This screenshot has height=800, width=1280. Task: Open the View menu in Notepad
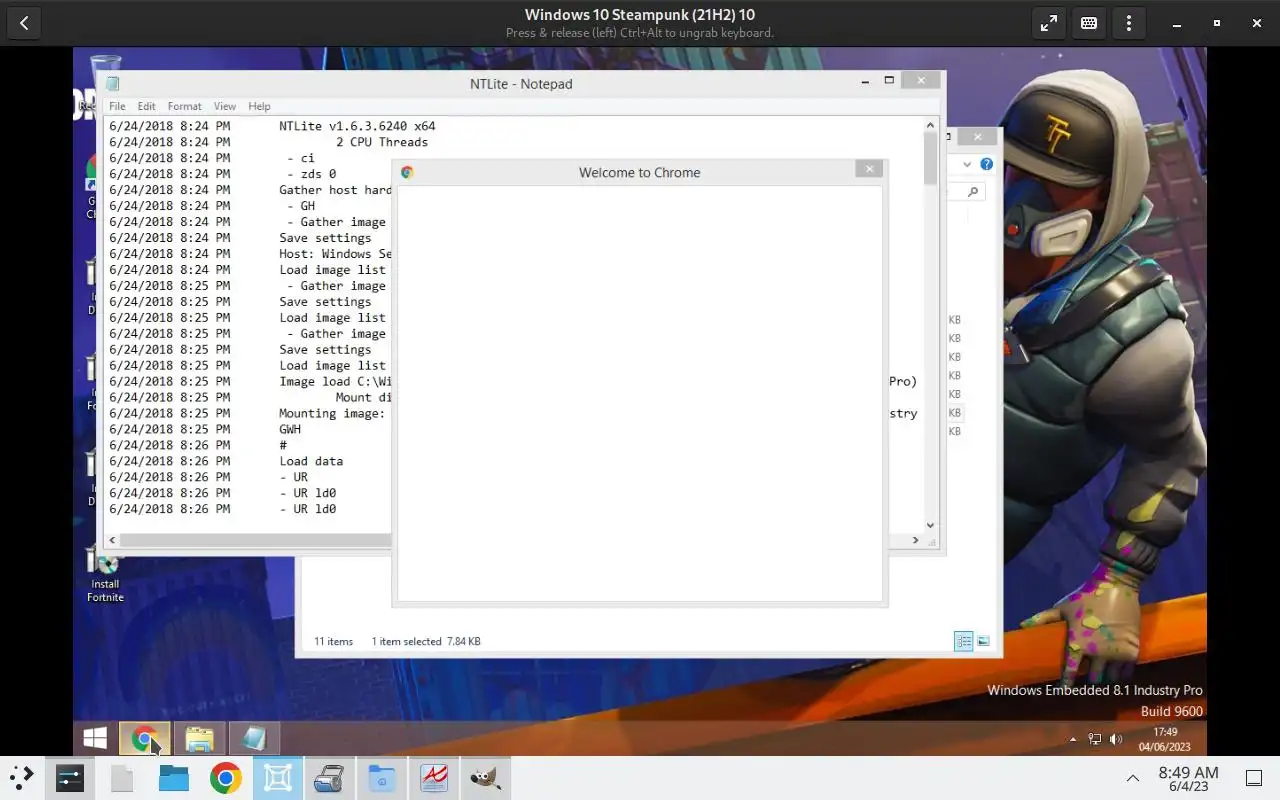pyautogui.click(x=225, y=106)
